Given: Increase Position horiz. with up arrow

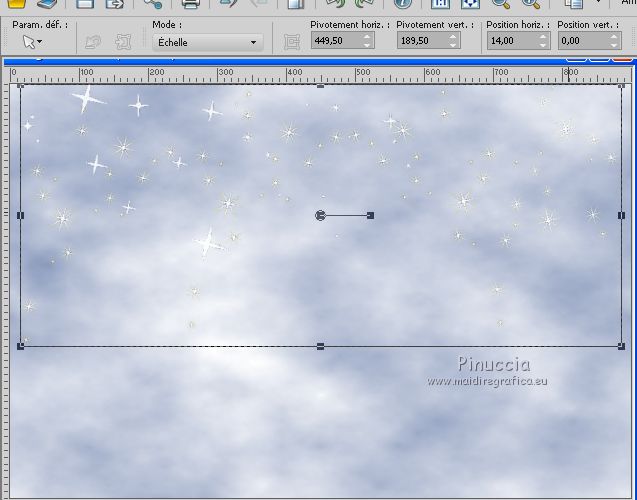Looking at the screenshot, I should pyautogui.click(x=544, y=37).
